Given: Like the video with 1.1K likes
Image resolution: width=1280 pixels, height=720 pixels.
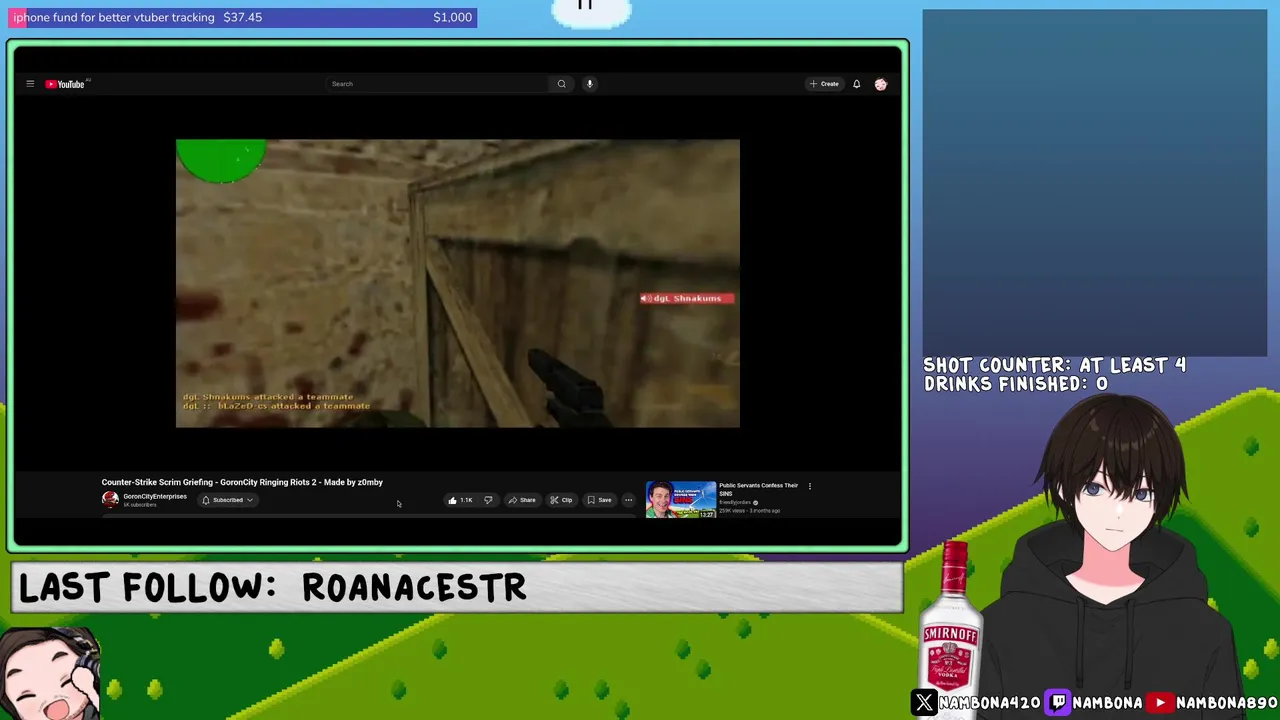Looking at the screenshot, I should pyautogui.click(x=461, y=500).
